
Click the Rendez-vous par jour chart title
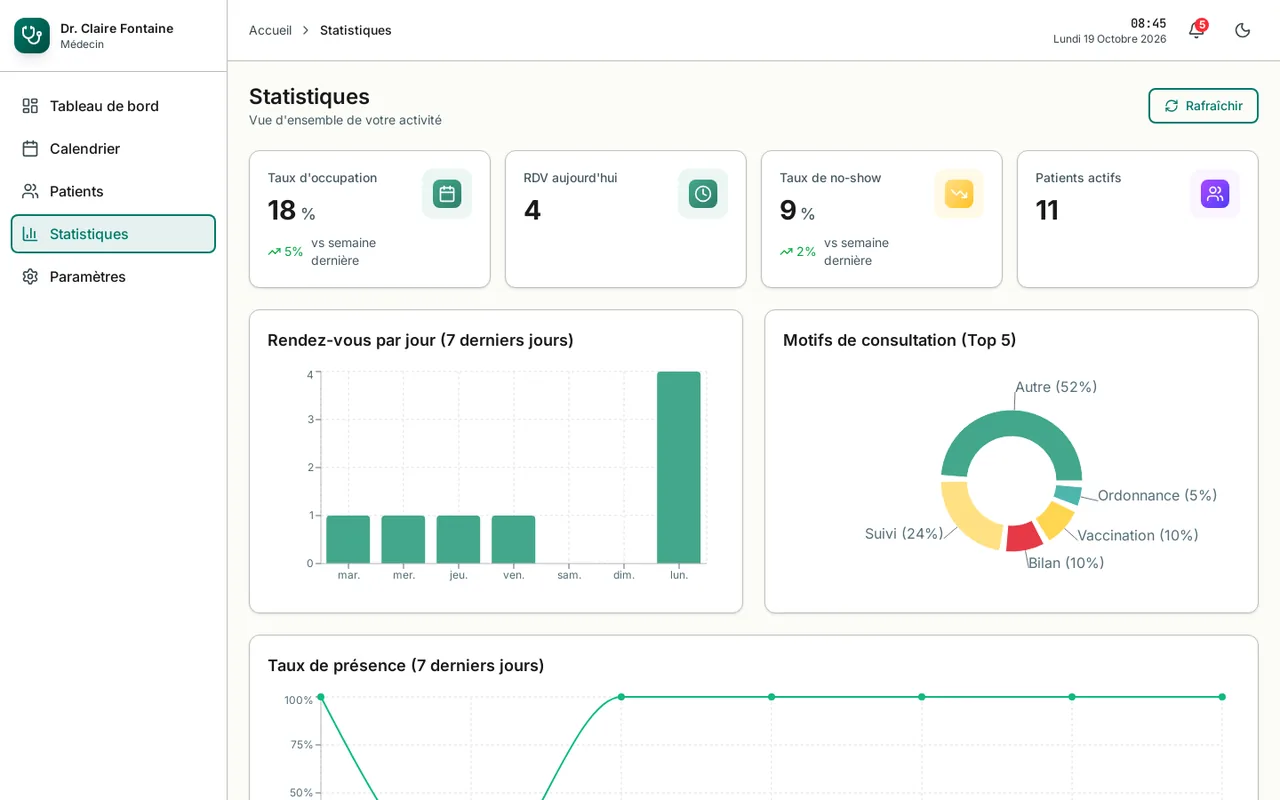(x=421, y=340)
